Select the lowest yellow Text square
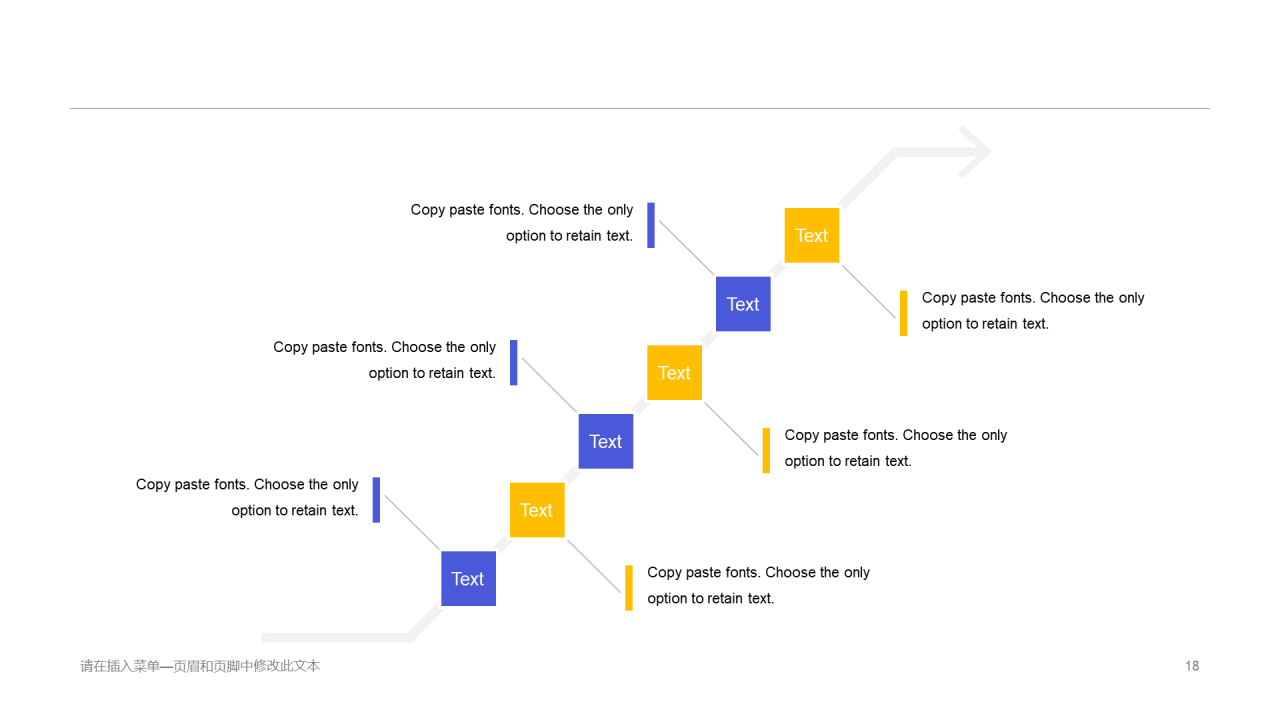1280x720 pixels. click(x=537, y=510)
